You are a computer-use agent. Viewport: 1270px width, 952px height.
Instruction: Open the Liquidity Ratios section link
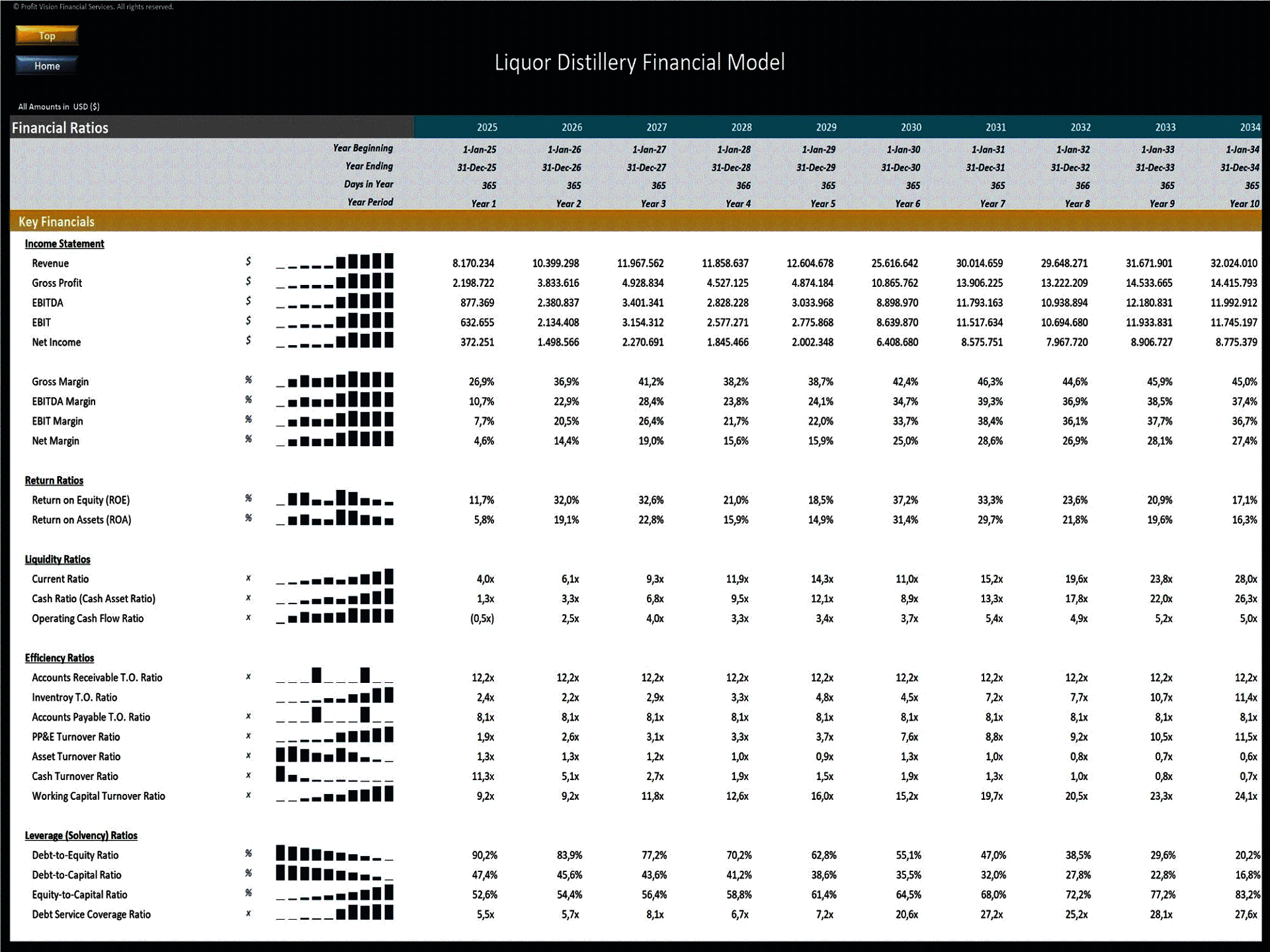(58, 559)
